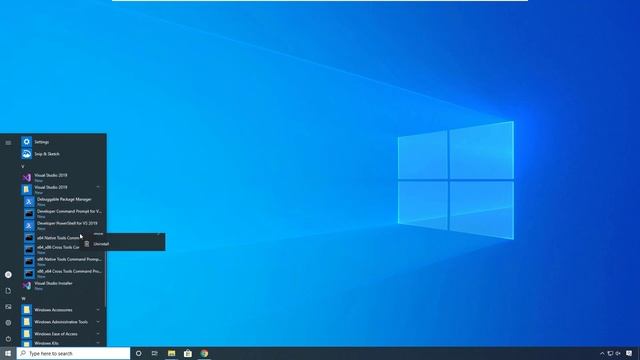This screenshot has width=640, height=360.
Task: Click the Windows Start button
Action: (8, 353)
